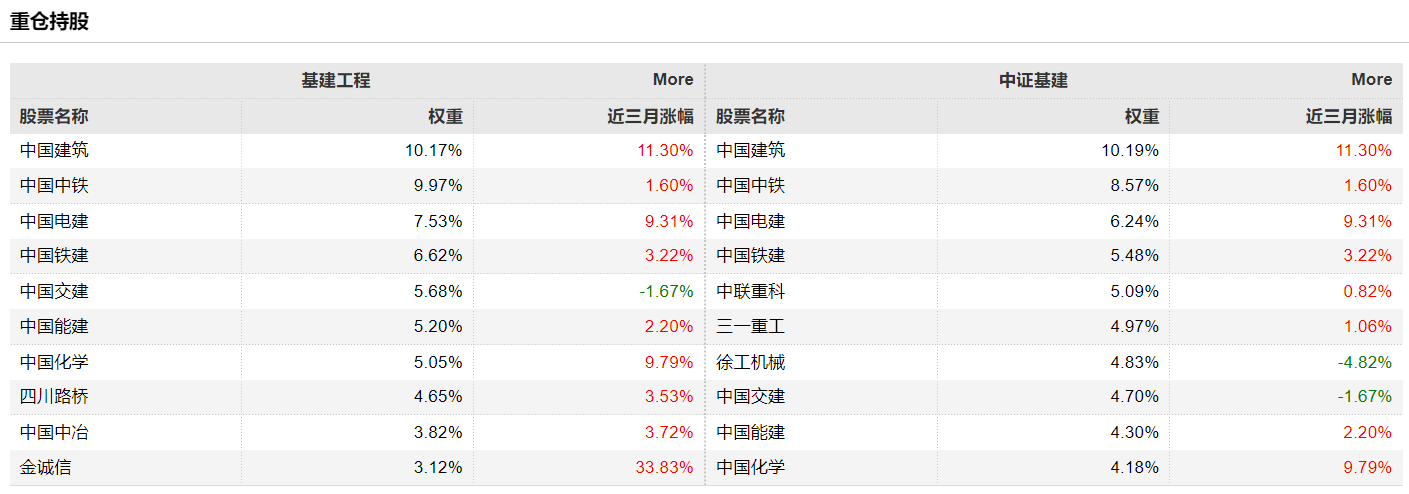This screenshot has width=1409, height=494.
Task: Click the 4.83% weight value
Action: pos(1135,362)
